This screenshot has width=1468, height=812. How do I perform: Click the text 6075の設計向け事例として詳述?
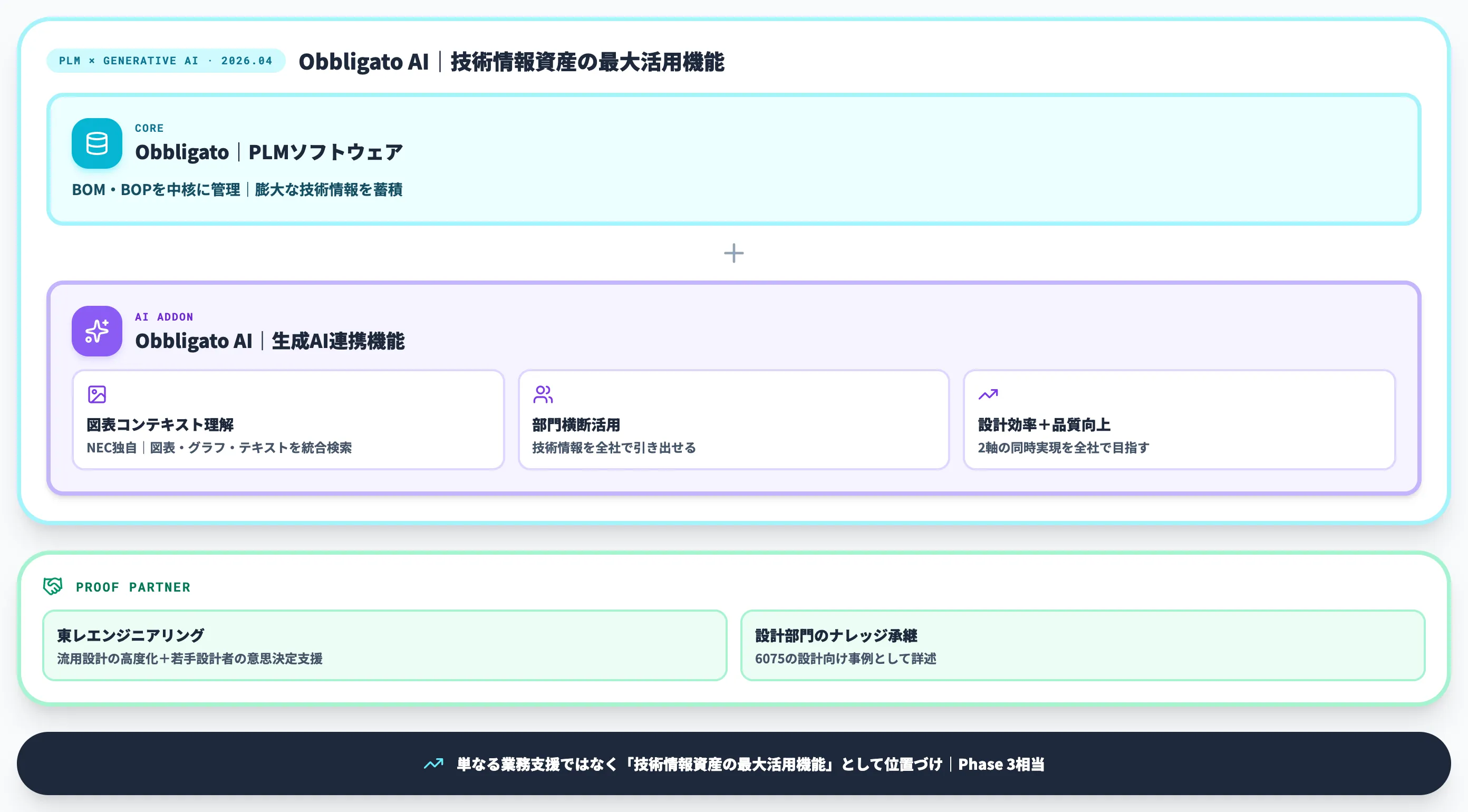point(846,659)
